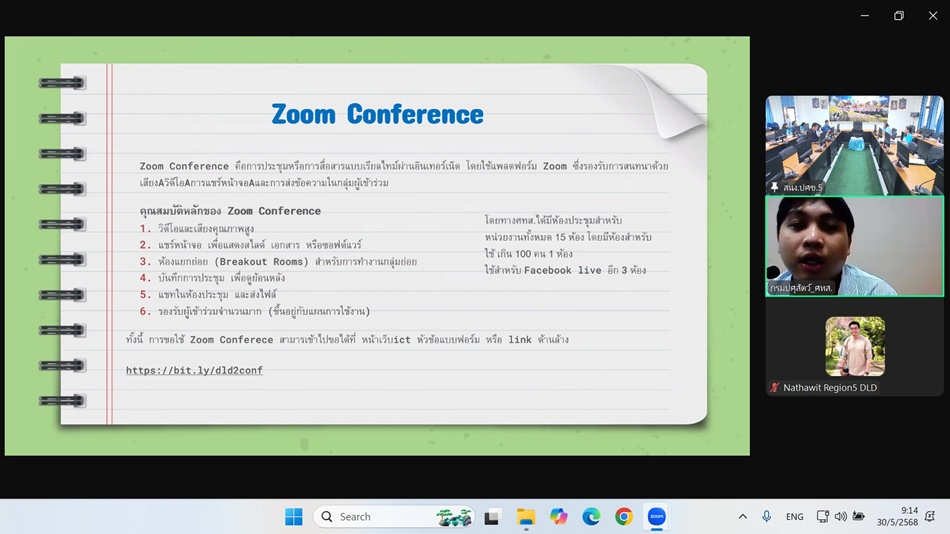Open the clock showing 9:14 30/5/2568

point(898,516)
